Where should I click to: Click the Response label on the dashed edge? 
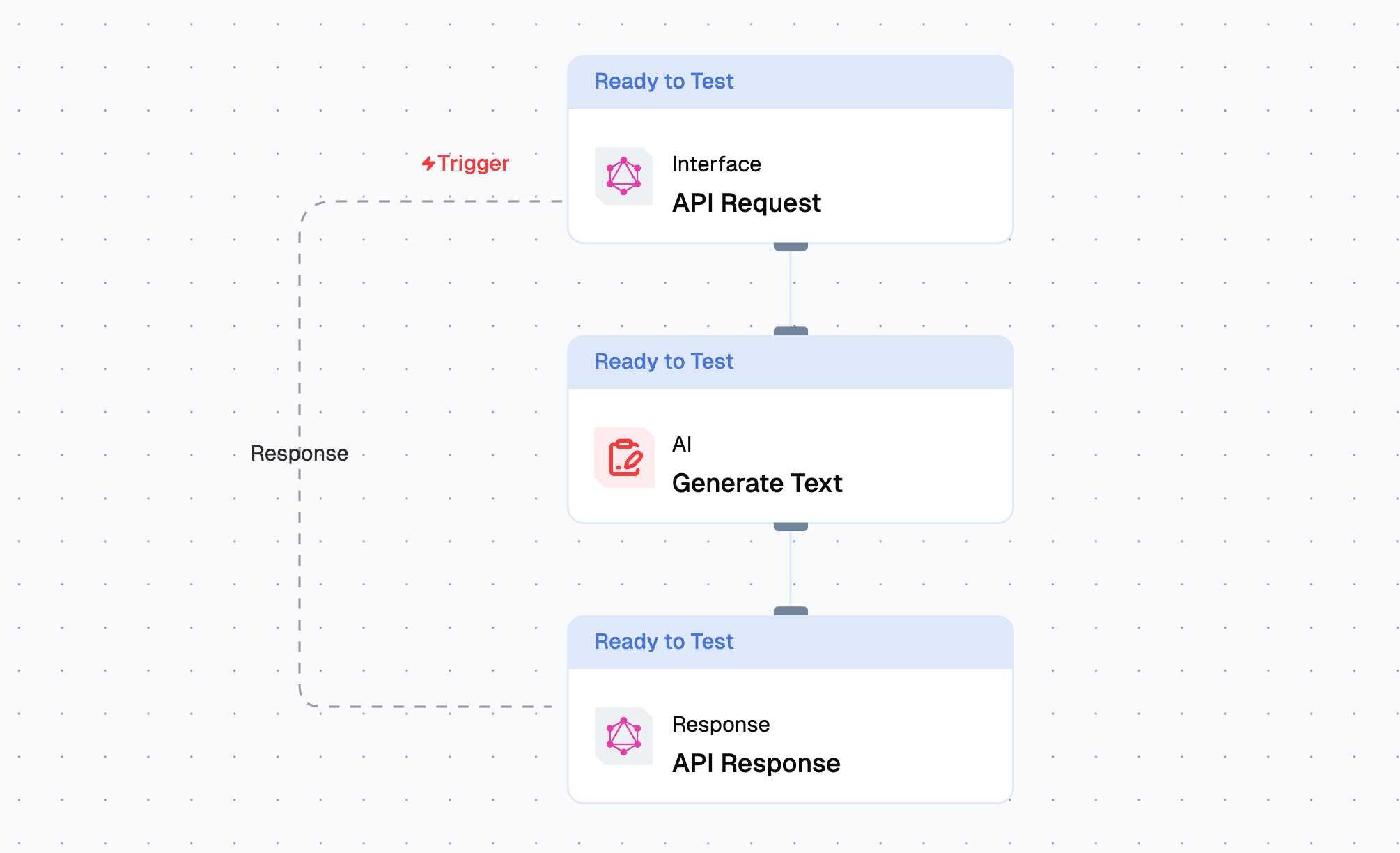click(300, 453)
